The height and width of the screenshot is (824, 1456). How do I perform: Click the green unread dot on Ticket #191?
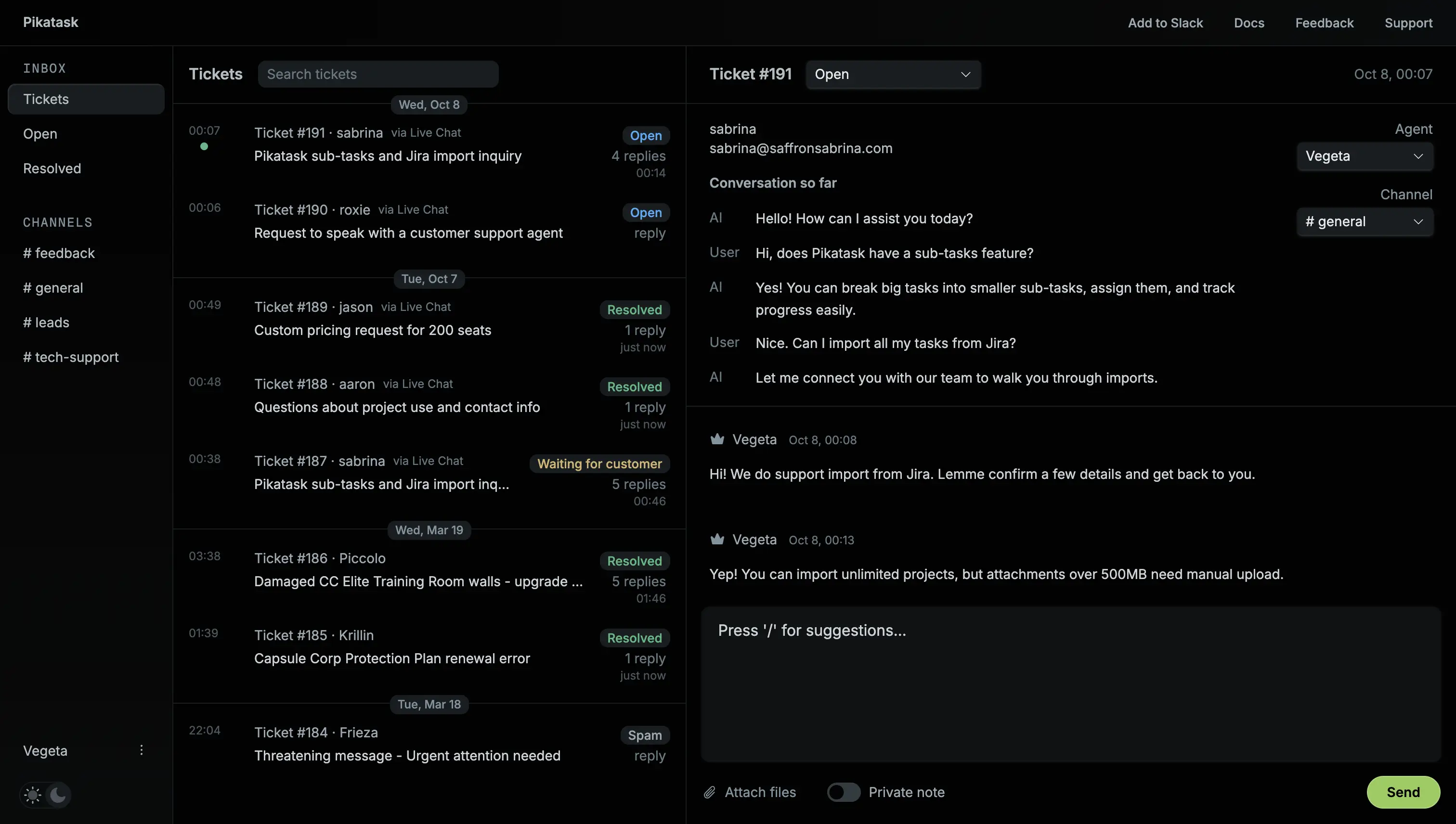204,146
